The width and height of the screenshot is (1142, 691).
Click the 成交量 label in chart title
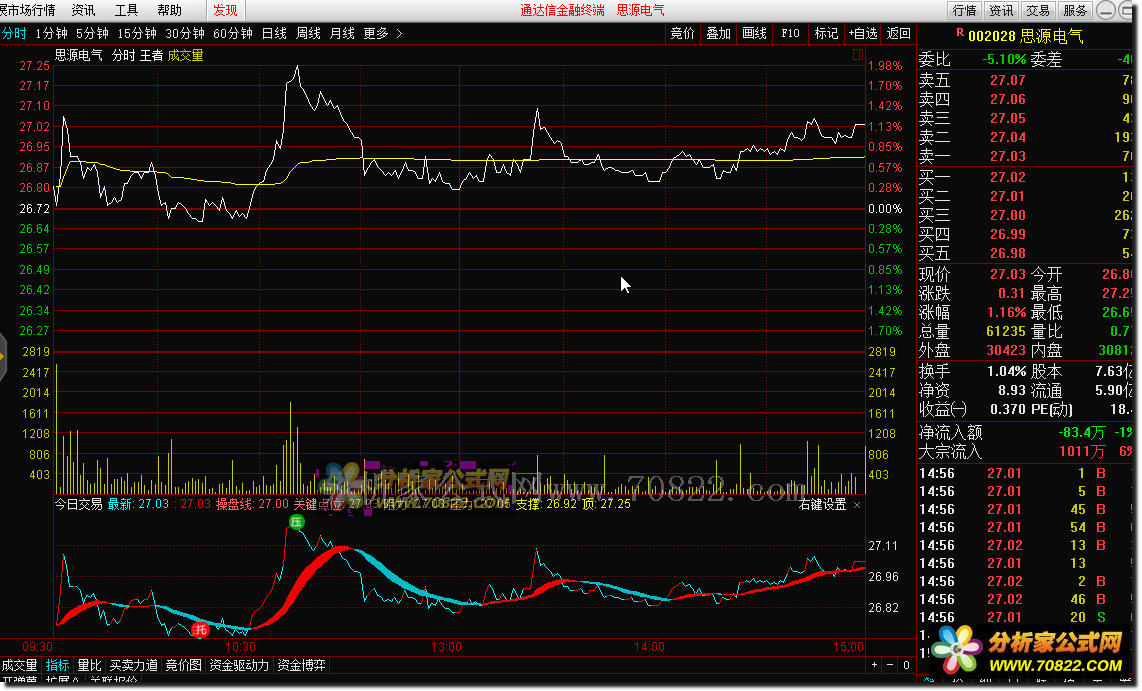(186, 55)
